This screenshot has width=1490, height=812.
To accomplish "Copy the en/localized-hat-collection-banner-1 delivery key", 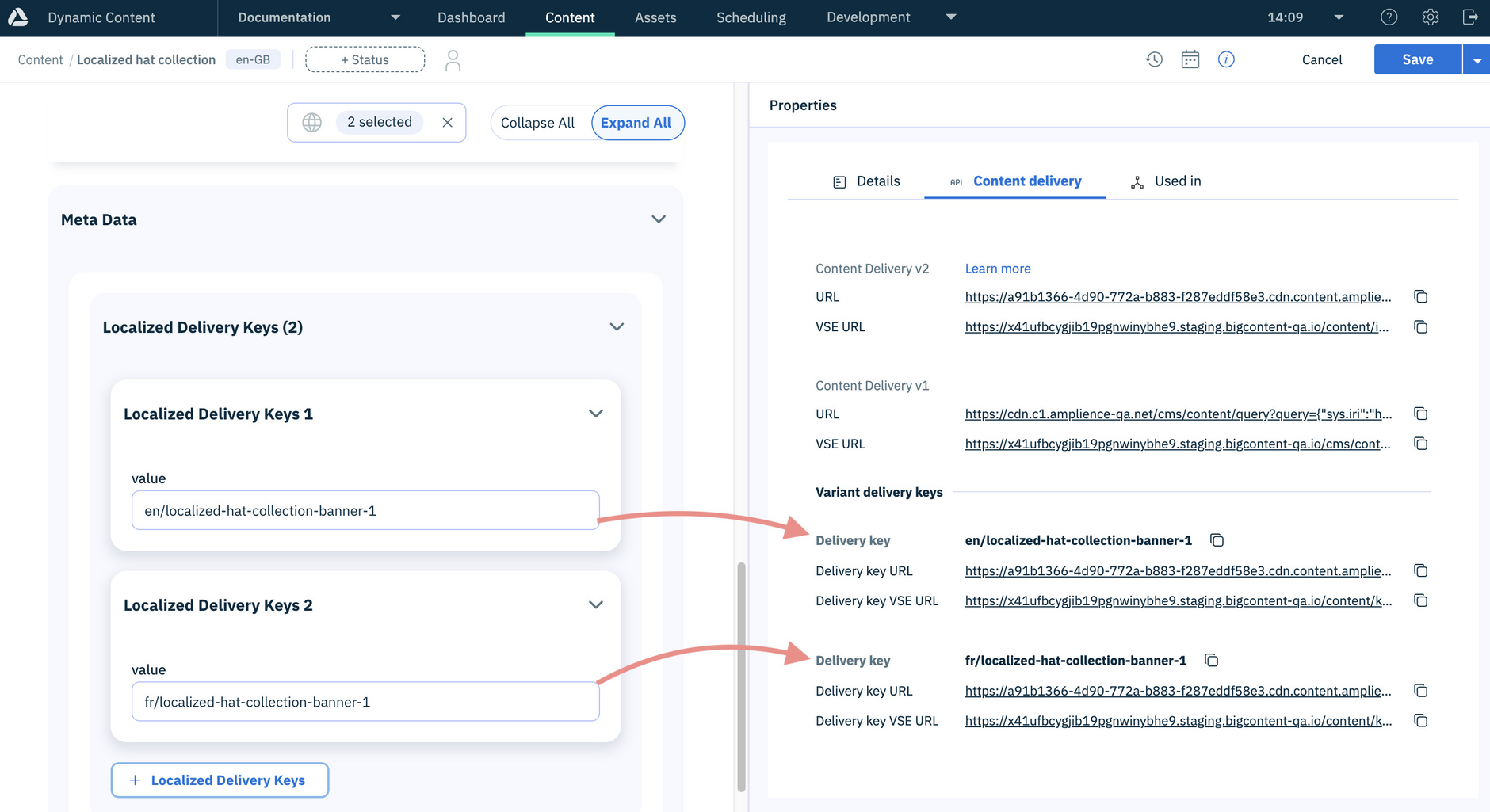I will pyautogui.click(x=1217, y=540).
